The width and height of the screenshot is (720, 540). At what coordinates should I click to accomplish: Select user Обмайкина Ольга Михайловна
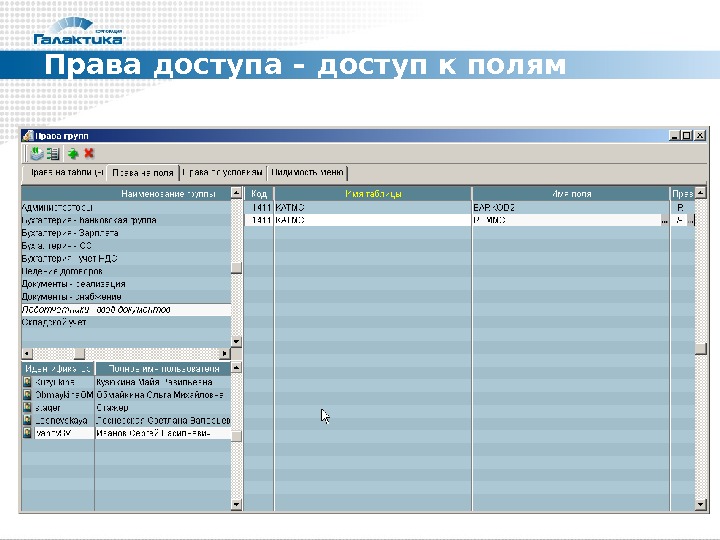click(163, 394)
